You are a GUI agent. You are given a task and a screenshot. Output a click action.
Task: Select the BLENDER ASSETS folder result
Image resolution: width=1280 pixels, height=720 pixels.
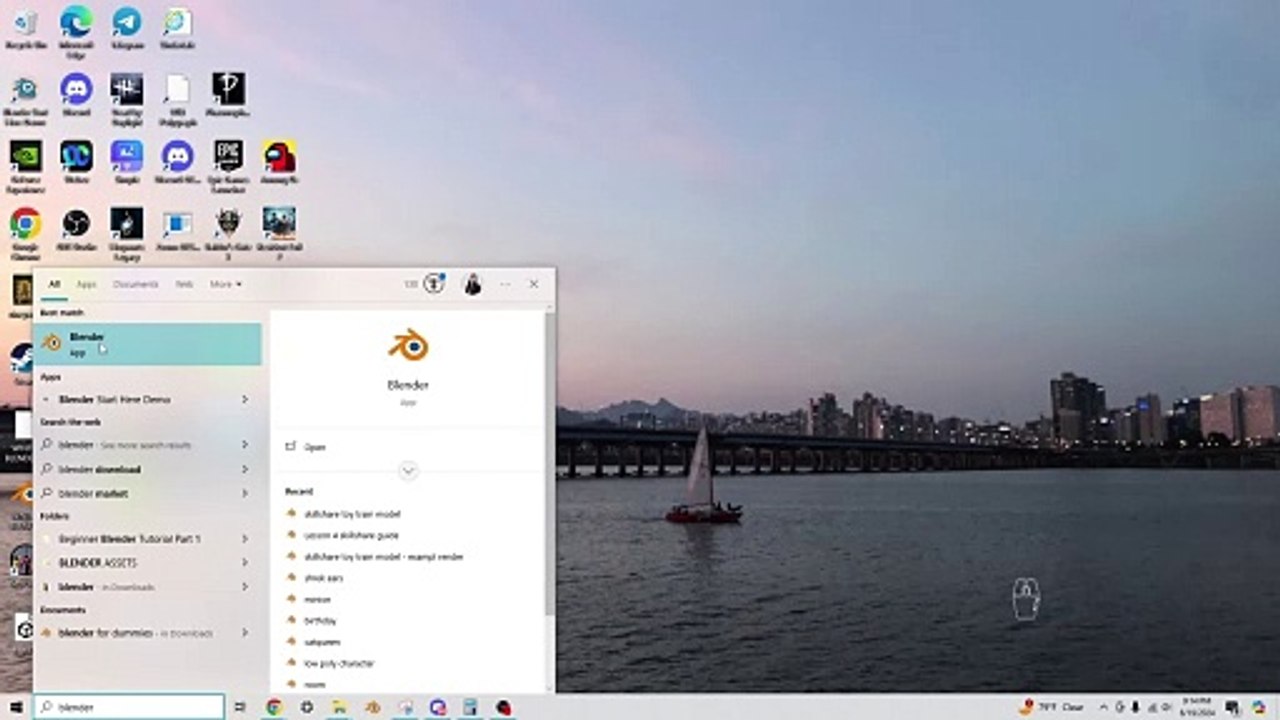(98, 563)
